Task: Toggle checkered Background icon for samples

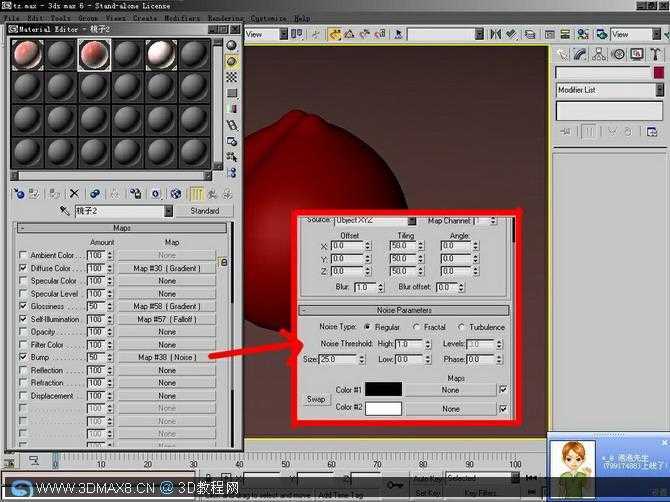Action: 232,77
